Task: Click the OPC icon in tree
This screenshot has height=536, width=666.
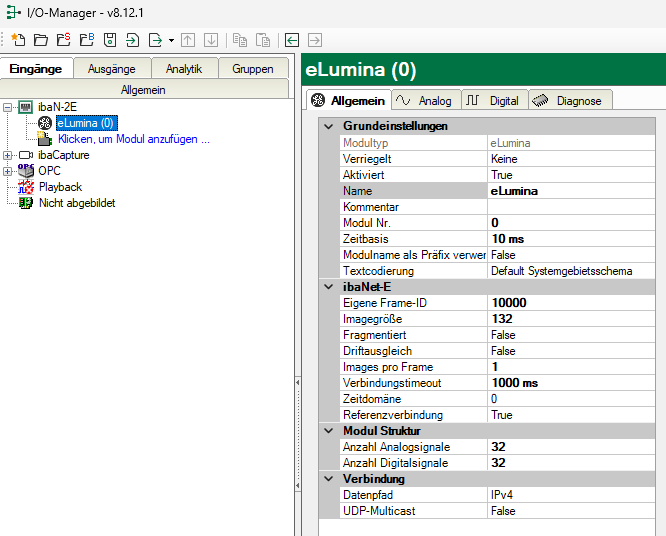Action: 27,171
